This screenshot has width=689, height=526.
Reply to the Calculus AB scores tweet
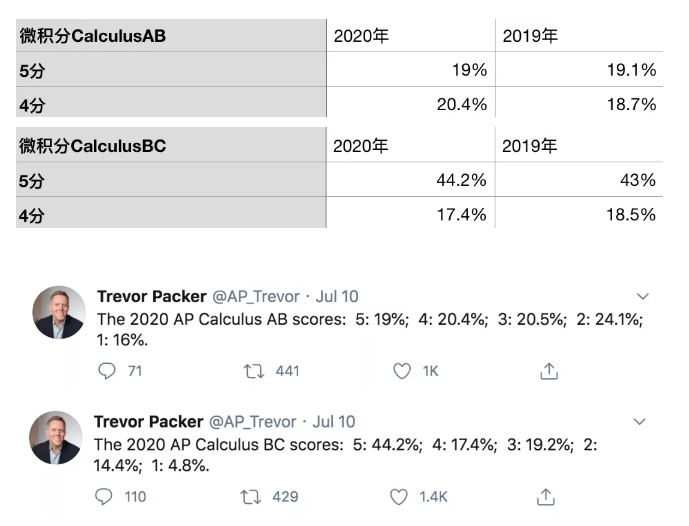click(x=107, y=371)
